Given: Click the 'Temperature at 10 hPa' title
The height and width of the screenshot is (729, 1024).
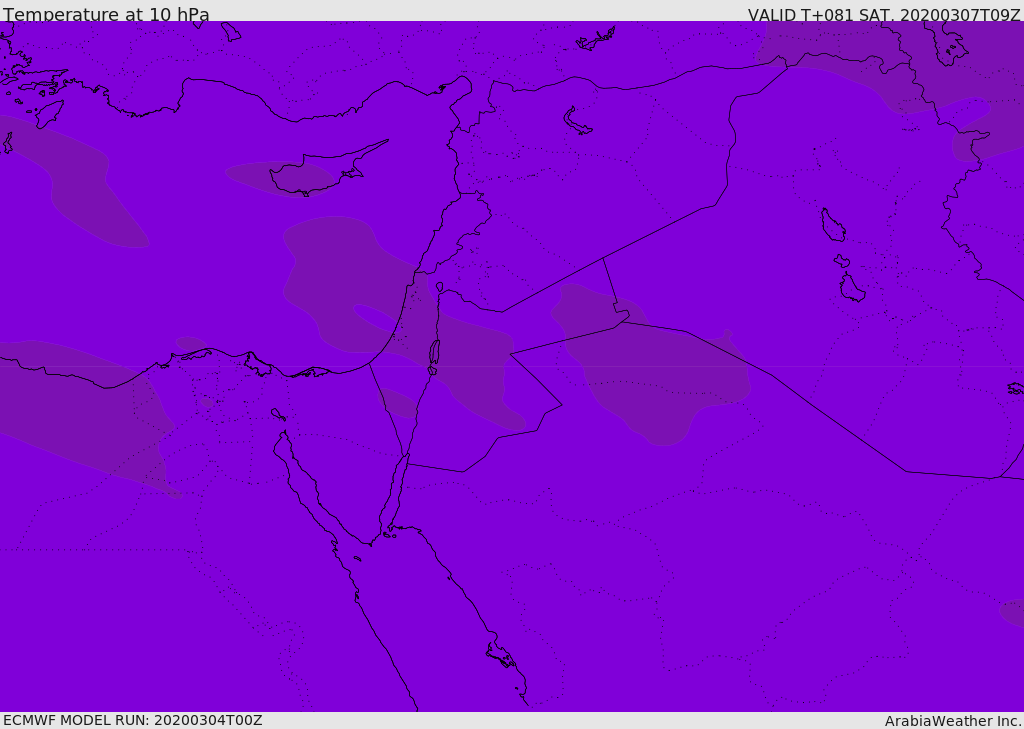Looking at the screenshot, I should click(x=106, y=15).
